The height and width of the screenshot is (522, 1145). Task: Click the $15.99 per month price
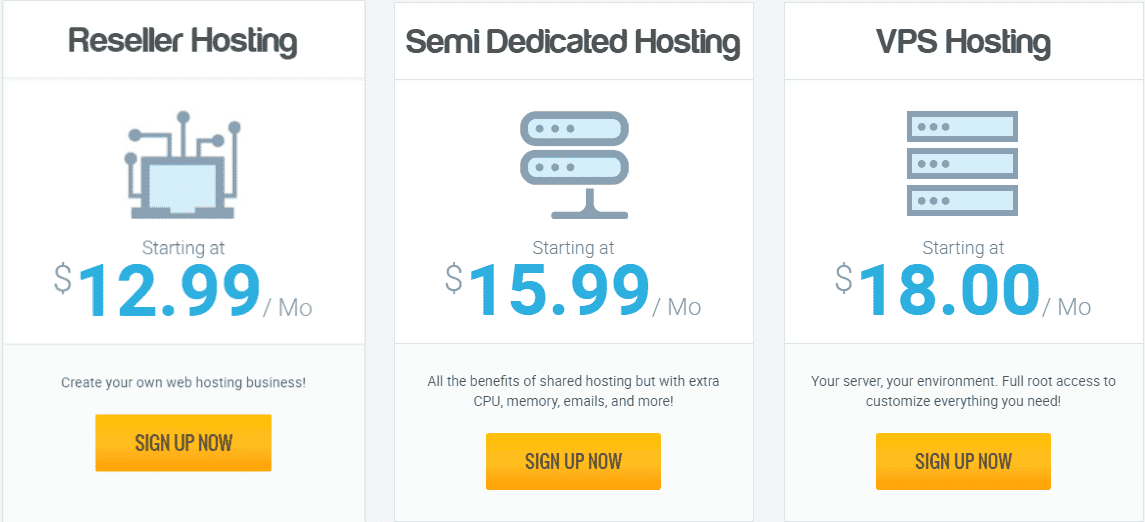point(573,290)
